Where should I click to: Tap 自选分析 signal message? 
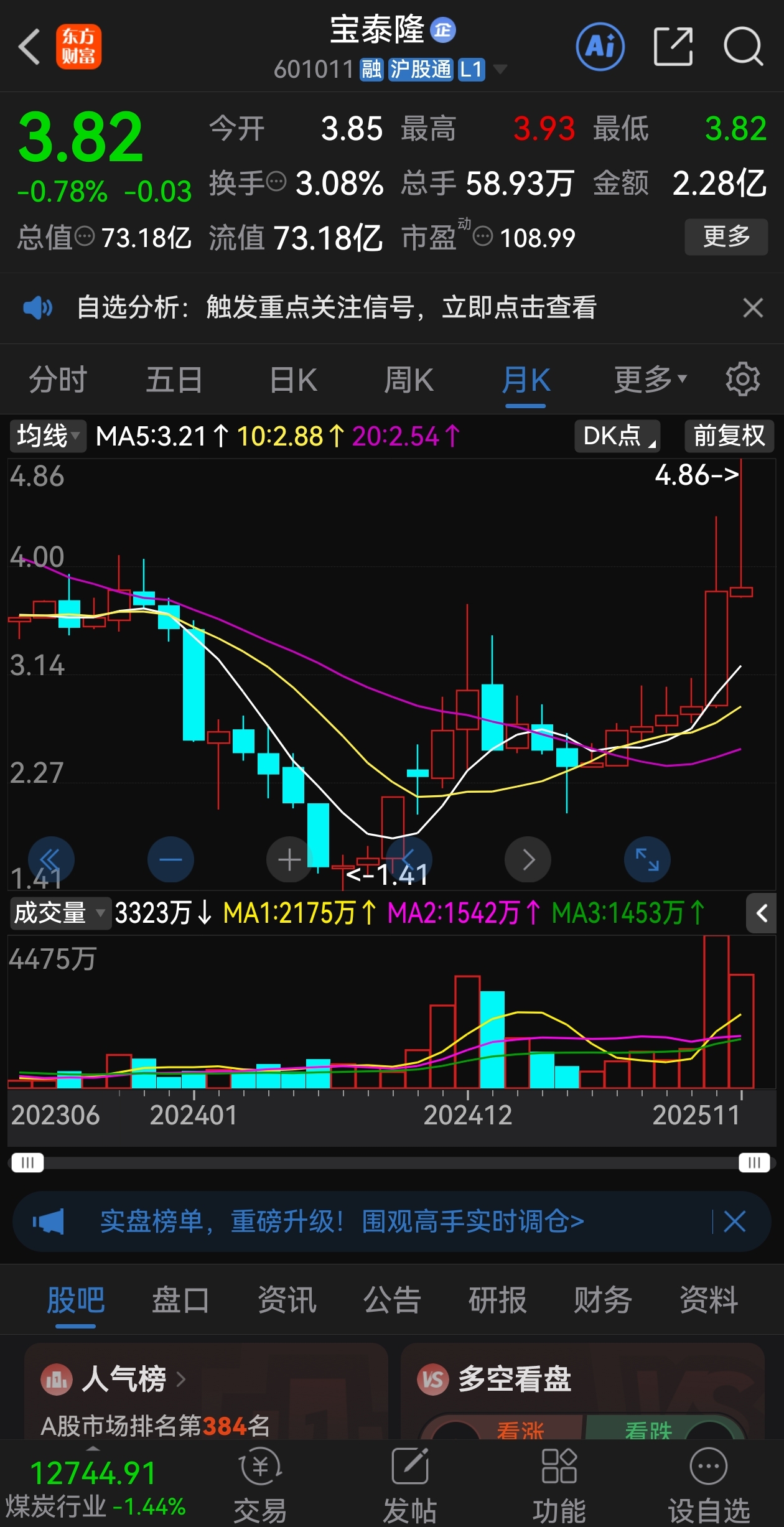click(x=337, y=307)
